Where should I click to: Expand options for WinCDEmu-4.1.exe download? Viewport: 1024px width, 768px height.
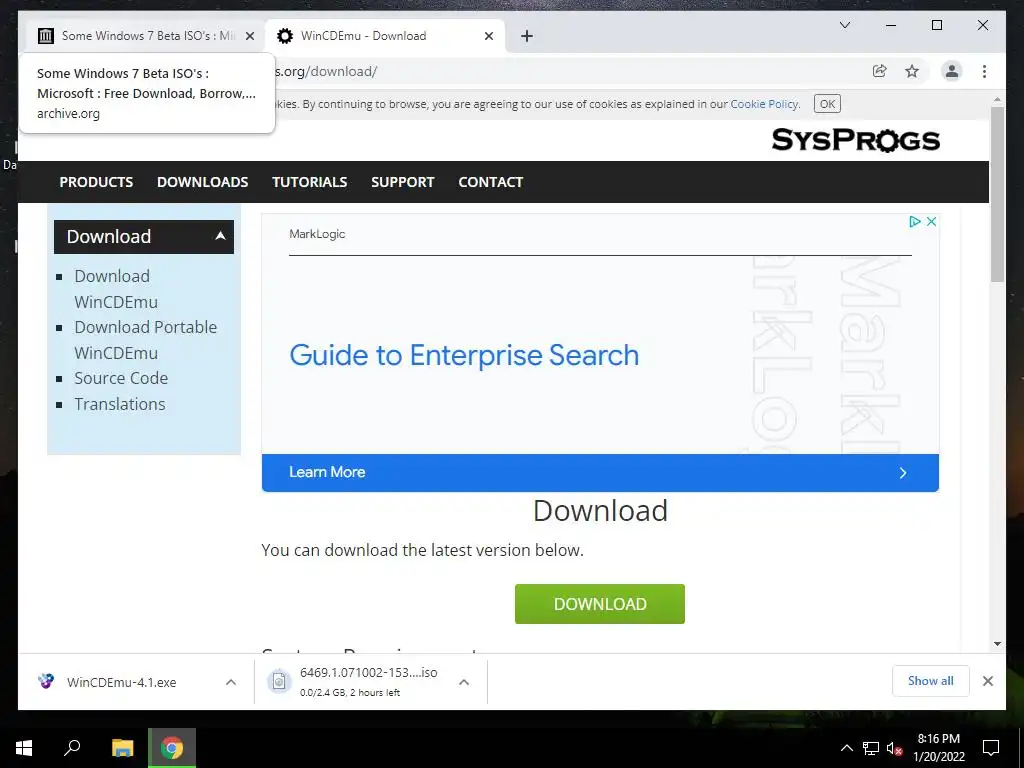pos(231,682)
